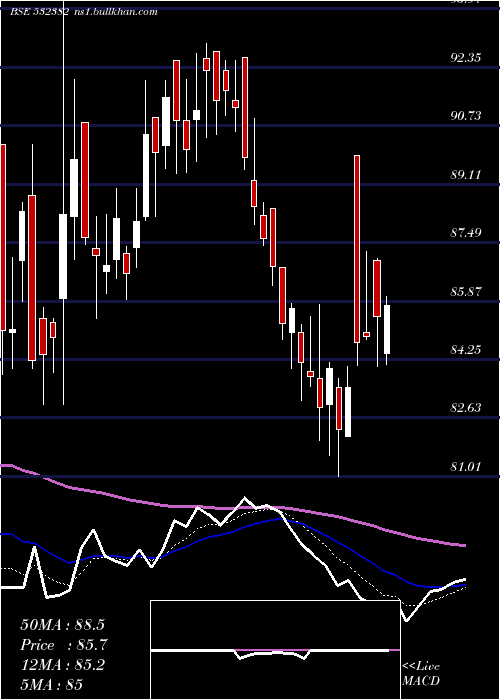Click the 84.25 price axis label

(x=466, y=350)
